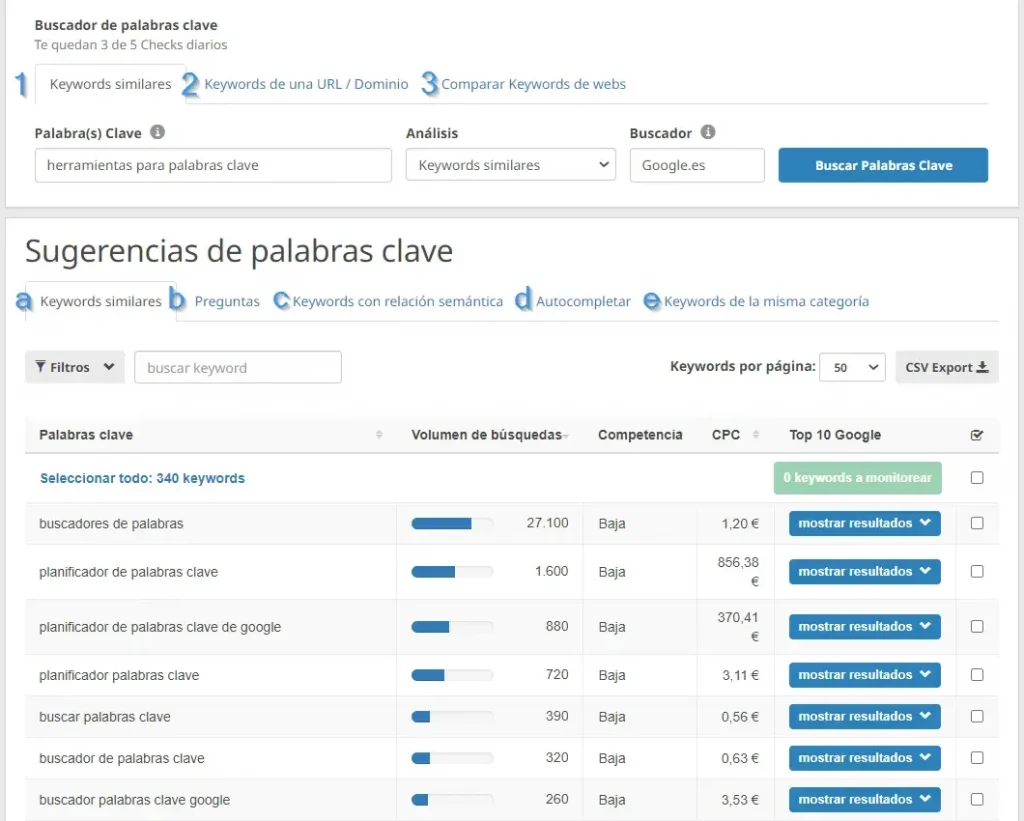Viewport: 1024px width, 821px height.
Task: Open the Filtros funnel filter menu
Action: coord(75,367)
